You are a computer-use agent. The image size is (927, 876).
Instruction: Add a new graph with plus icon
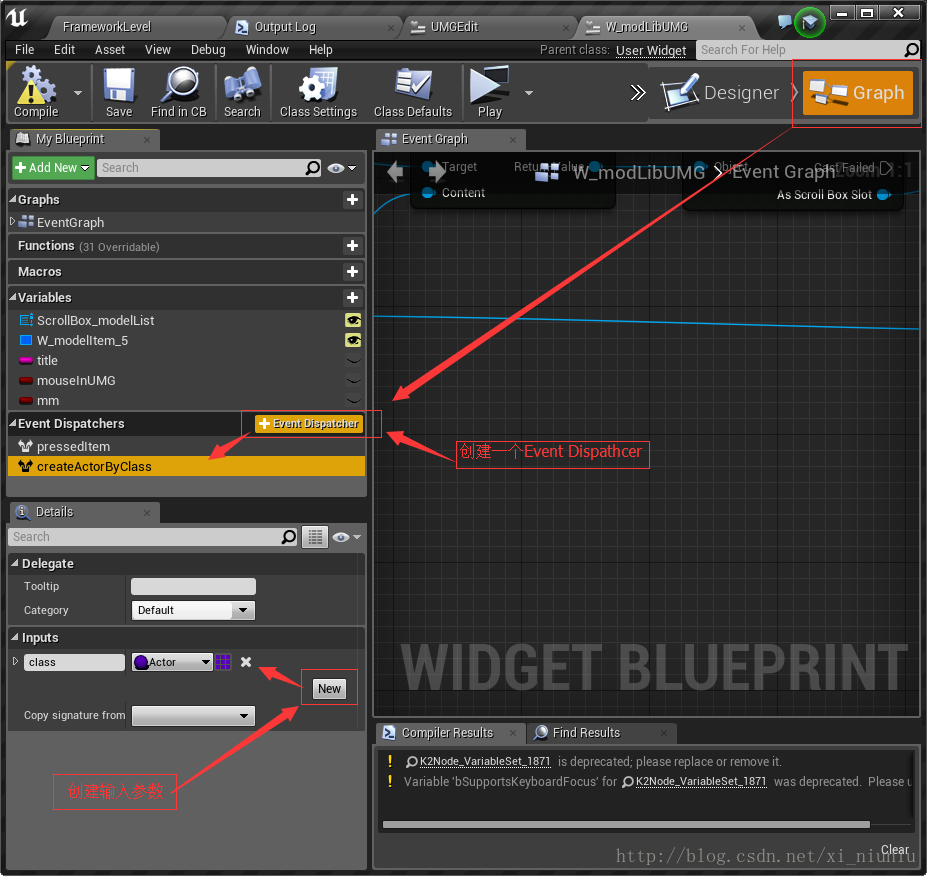pyautogui.click(x=352, y=200)
